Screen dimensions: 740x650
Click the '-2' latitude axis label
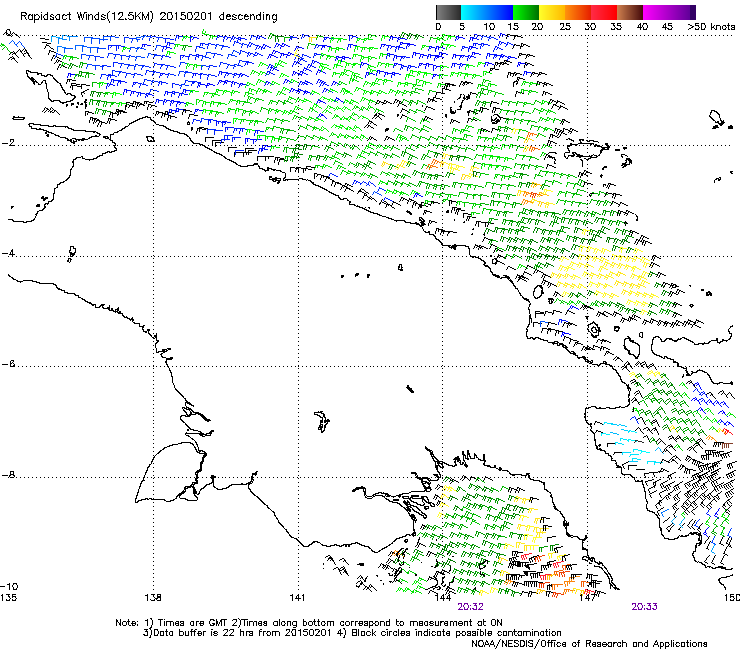[x=8, y=143]
